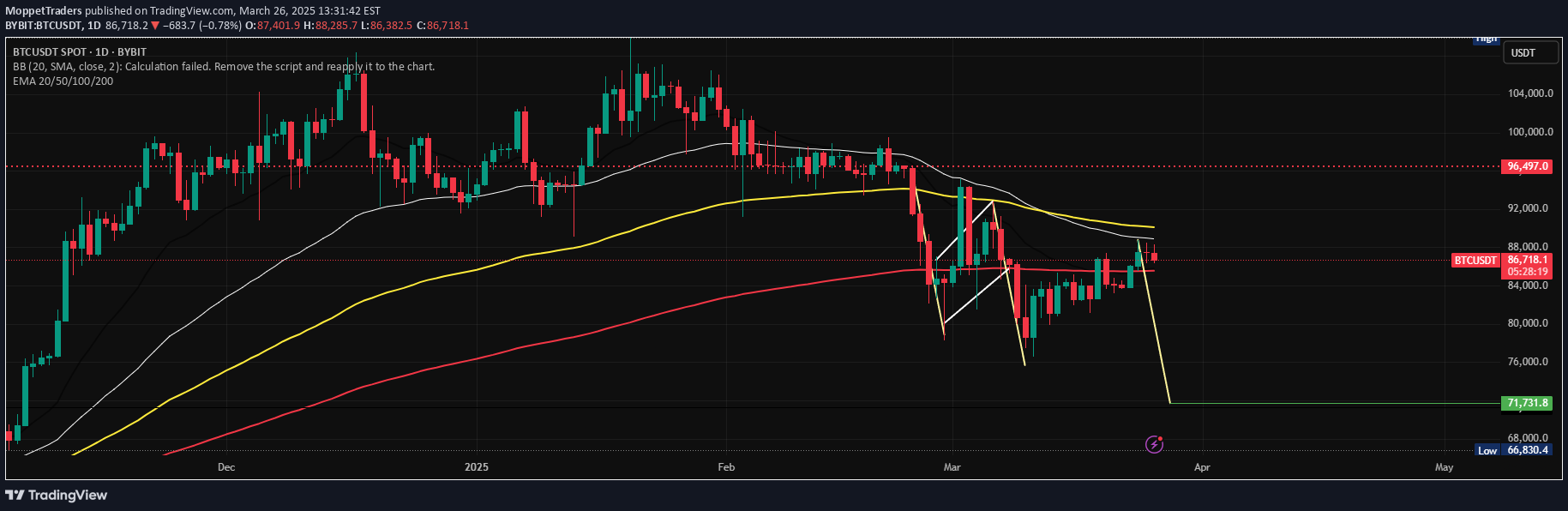This screenshot has height=511, width=1568.
Task: Click the BYBIT:BTCUSDT, 1D symbol text
Action: pyautogui.click(x=53, y=26)
